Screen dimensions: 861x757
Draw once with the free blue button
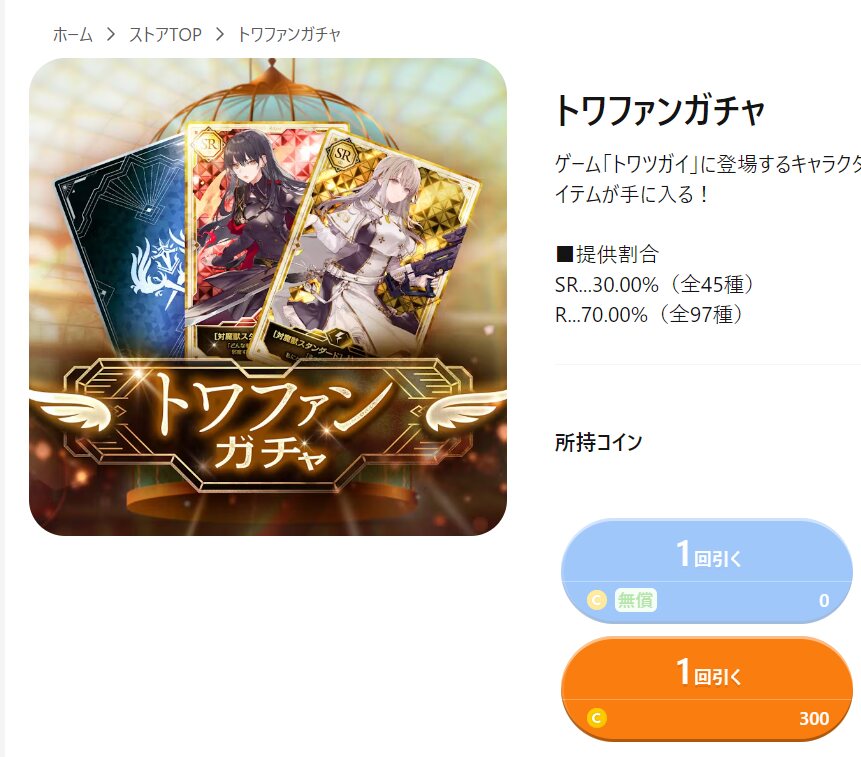[x=707, y=571]
